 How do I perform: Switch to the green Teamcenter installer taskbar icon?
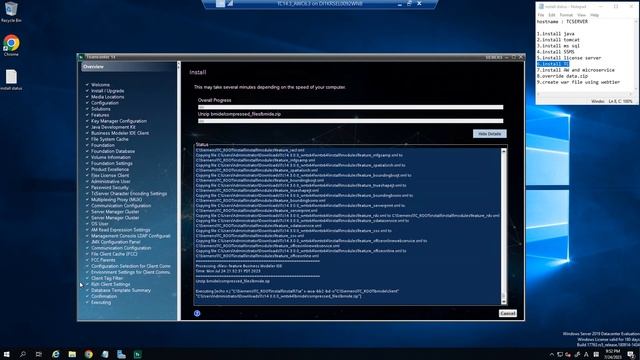coord(138,354)
